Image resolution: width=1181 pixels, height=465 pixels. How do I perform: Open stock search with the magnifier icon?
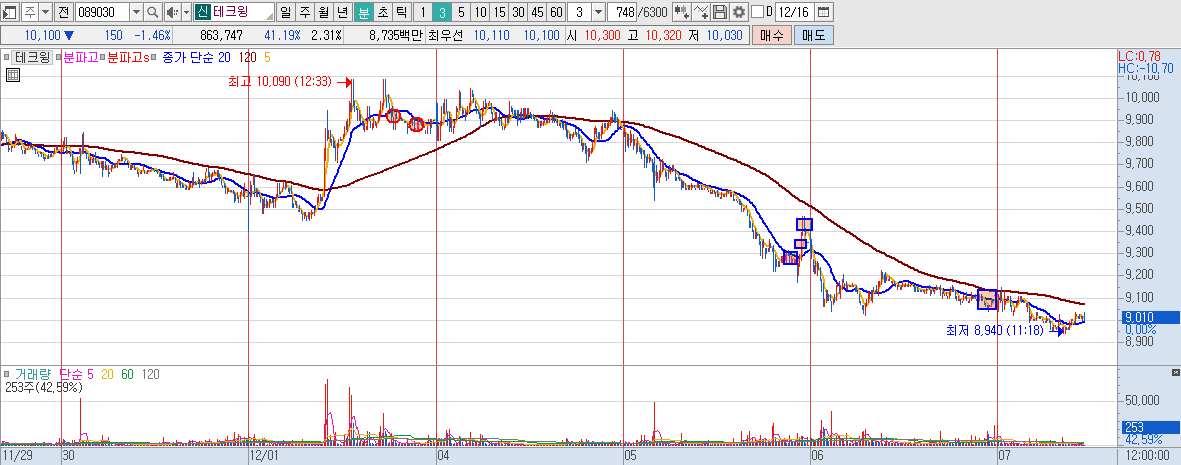[x=152, y=12]
